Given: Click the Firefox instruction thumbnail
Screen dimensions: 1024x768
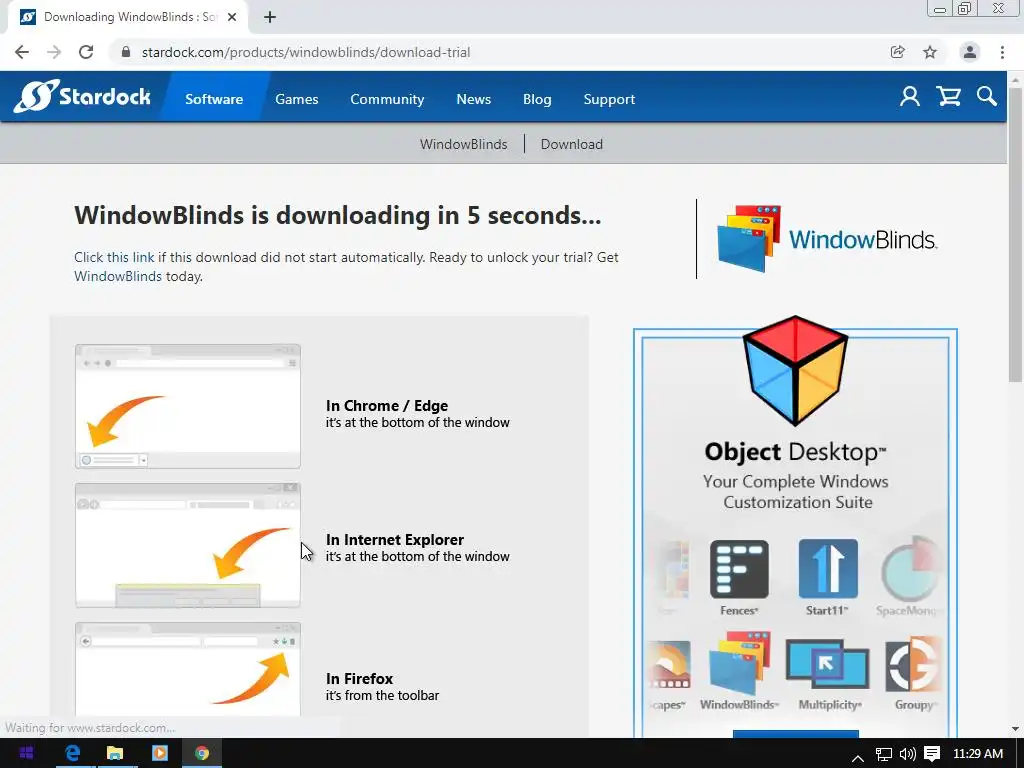Looking at the screenshot, I should (x=188, y=670).
